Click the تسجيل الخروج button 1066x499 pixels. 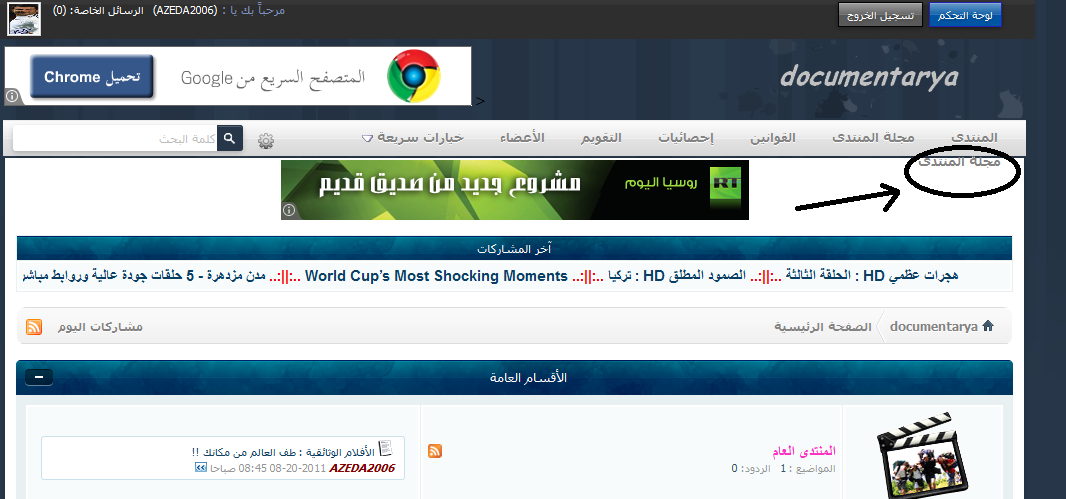click(880, 15)
